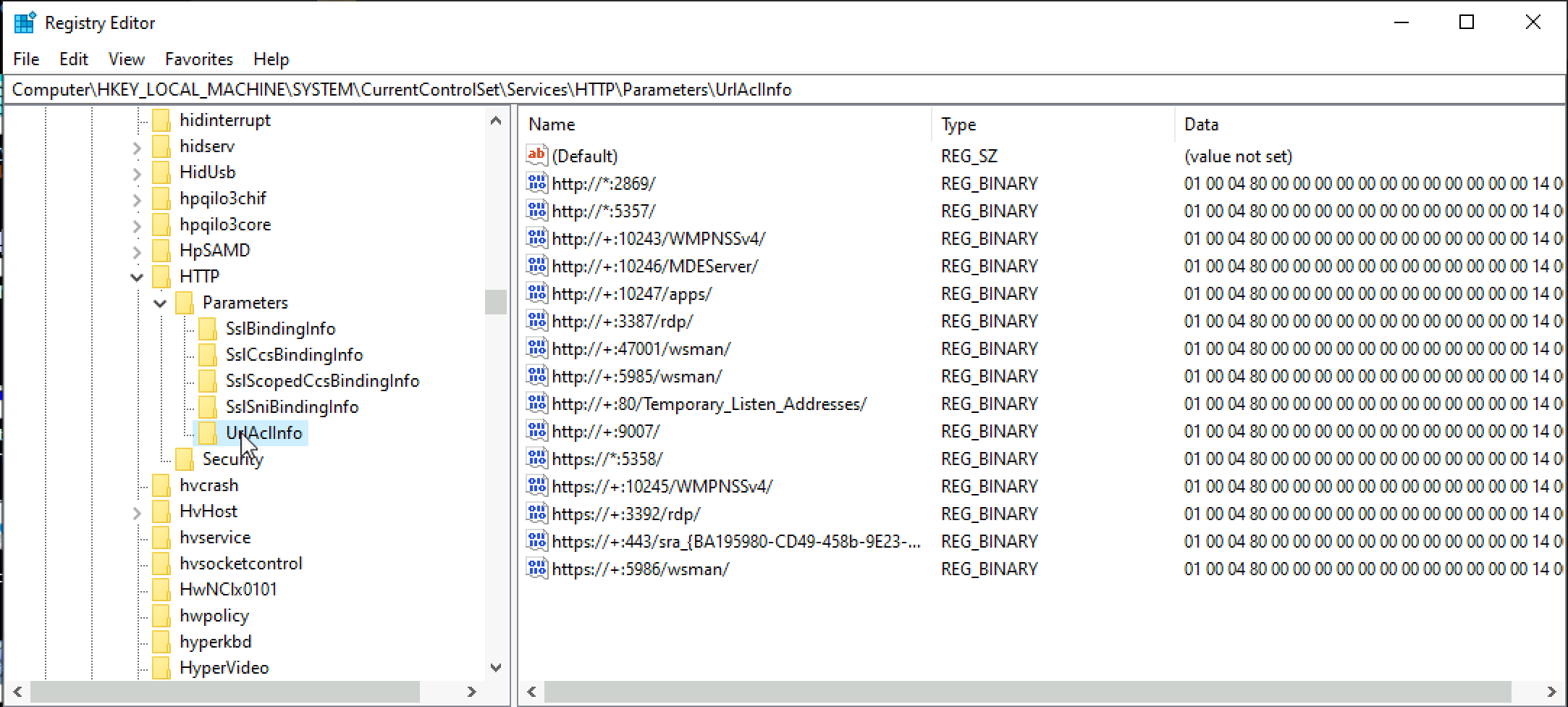Open the Favorites menu
Viewport: 1568px width, 707px height.
coord(198,59)
